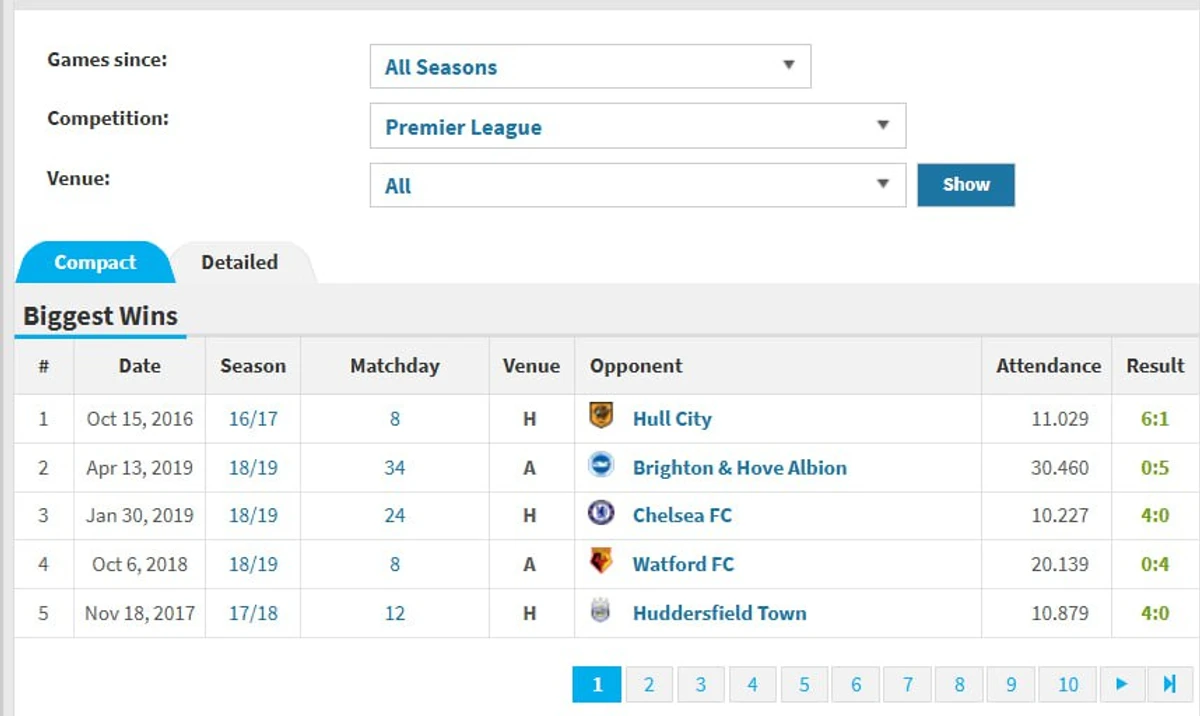Open the Hull City opponent link

672,419
